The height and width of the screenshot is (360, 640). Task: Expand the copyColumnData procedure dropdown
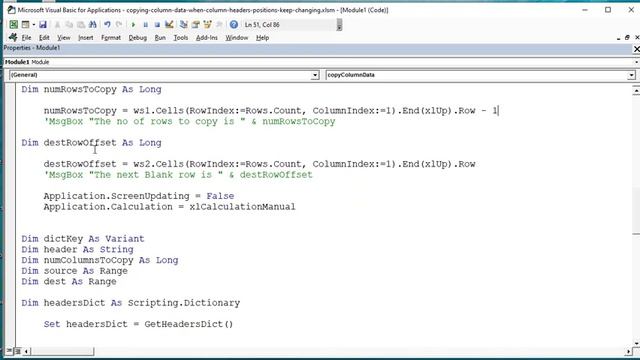(631, 75)
